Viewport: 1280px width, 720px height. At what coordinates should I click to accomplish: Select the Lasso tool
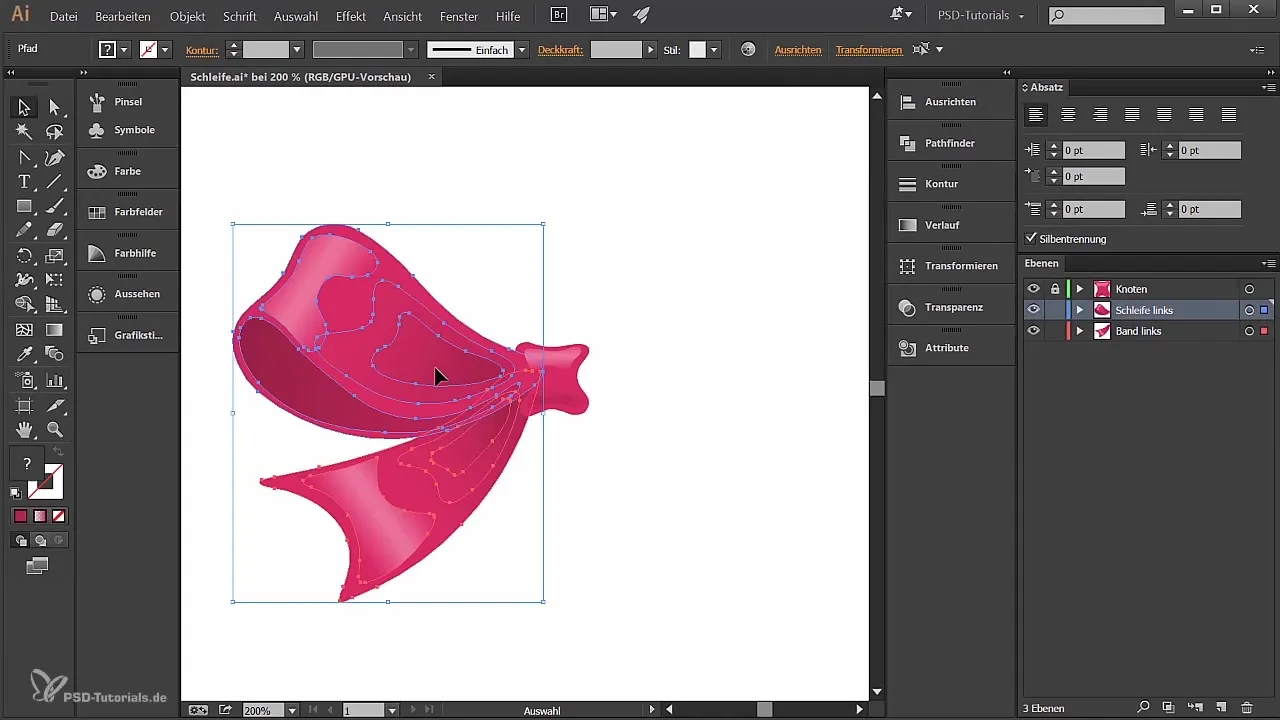[55, 132]
